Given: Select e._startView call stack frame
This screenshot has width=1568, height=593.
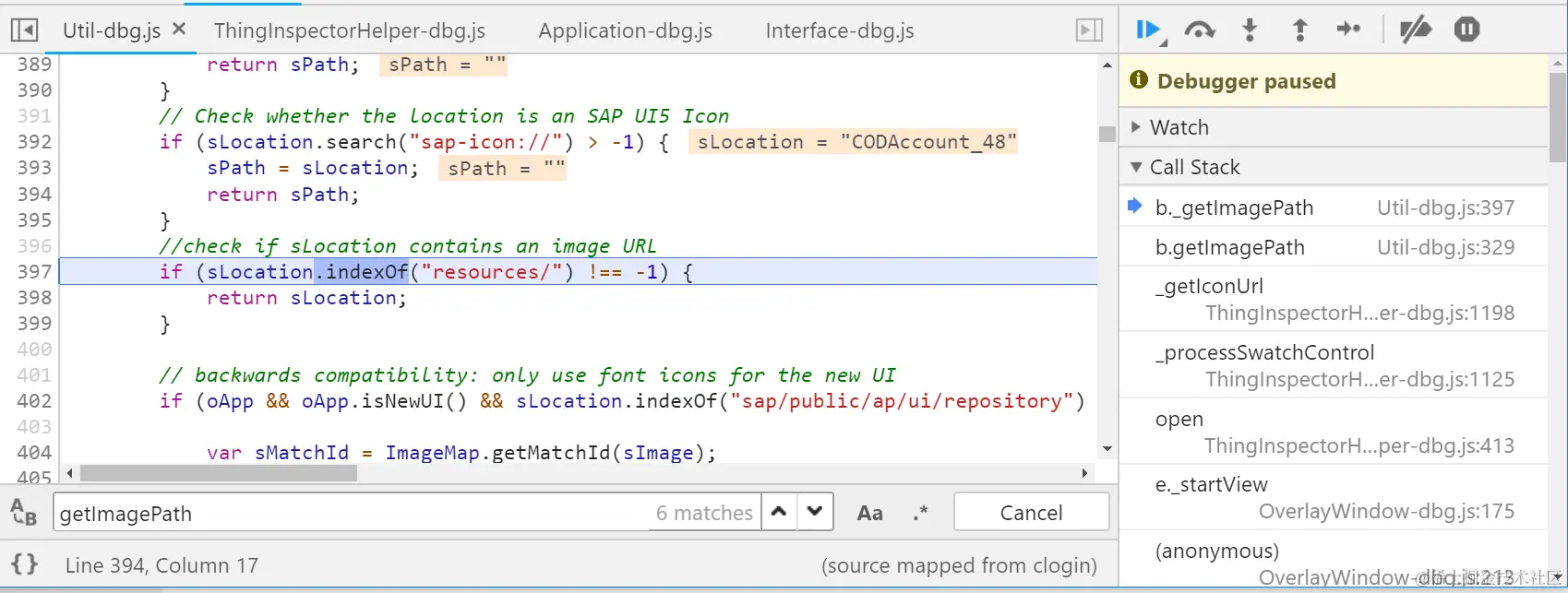Looking at the screenshot, I should [x=1333, y=498].
